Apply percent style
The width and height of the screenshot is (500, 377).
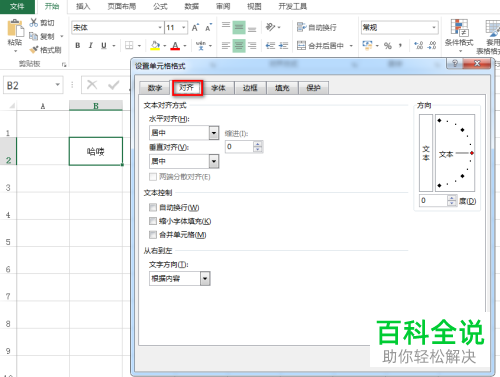pyautogui.click(x=388, y=46)
